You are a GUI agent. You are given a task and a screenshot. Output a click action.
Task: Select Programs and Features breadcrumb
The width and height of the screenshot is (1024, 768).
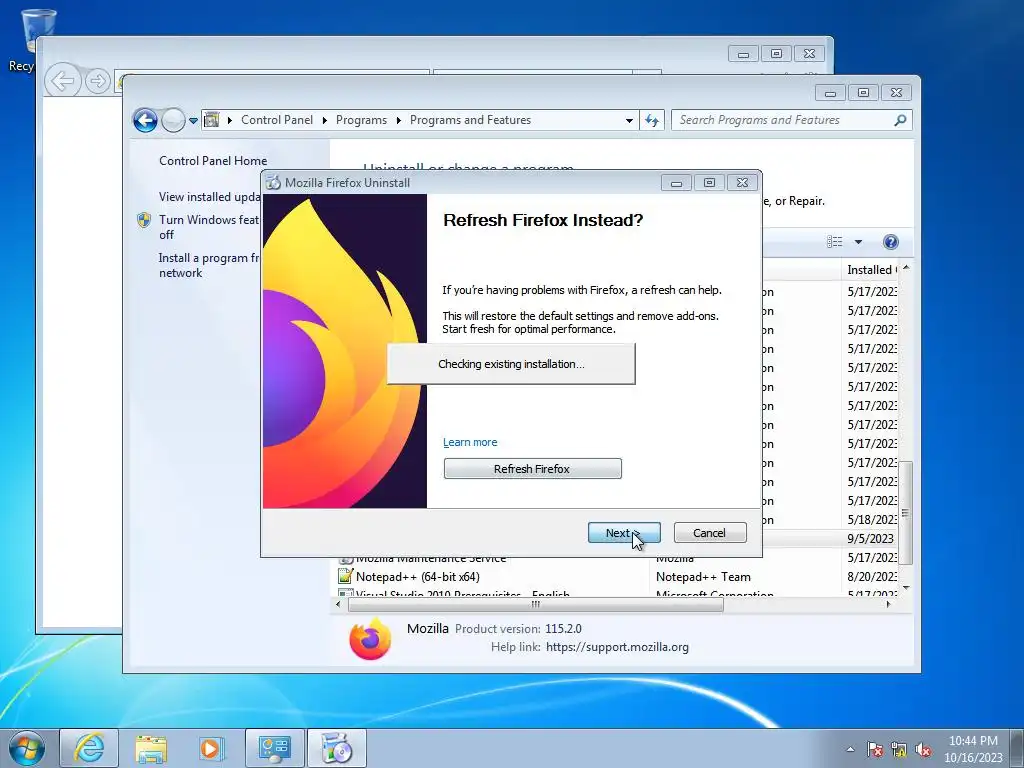[x=470, y=120]
